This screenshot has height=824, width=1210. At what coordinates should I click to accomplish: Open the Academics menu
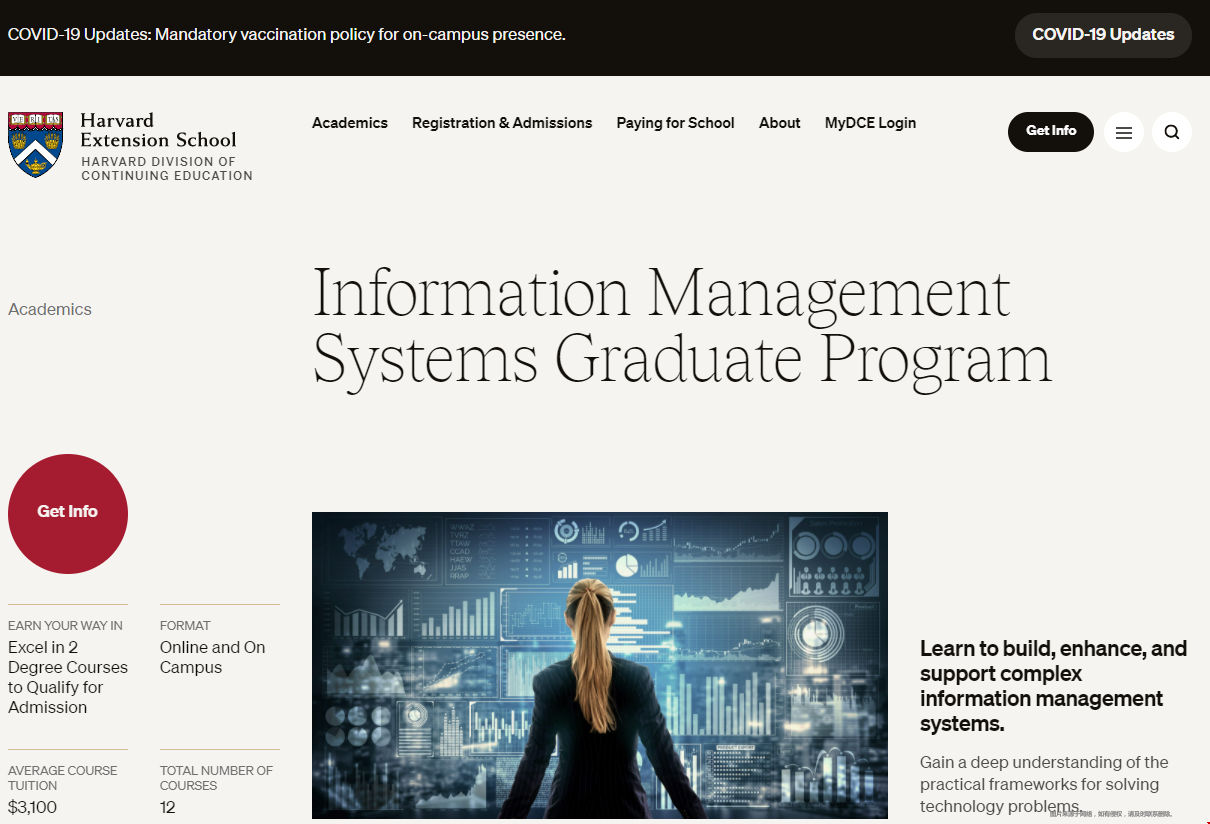tap(350, 123)
